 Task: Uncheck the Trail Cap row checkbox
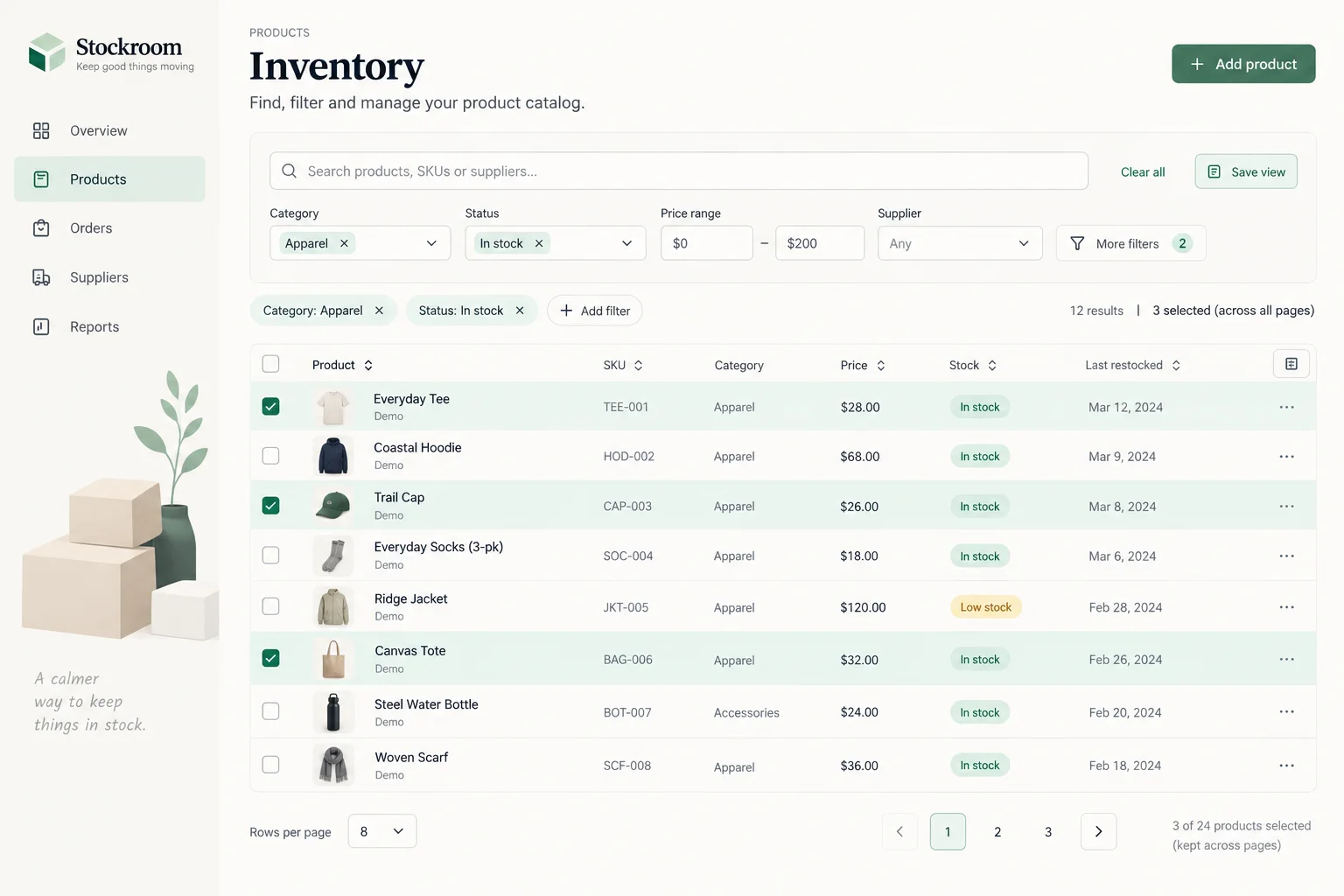click(271, 506)
